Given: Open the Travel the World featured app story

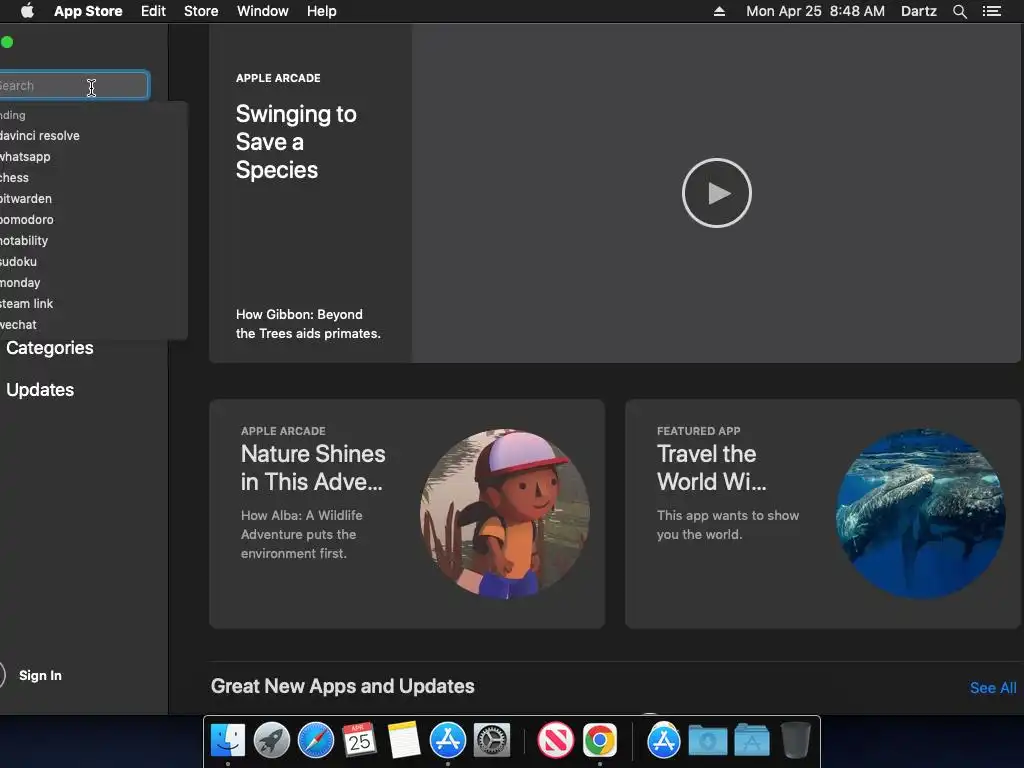Looking at the screenshot, I should 822,514.
